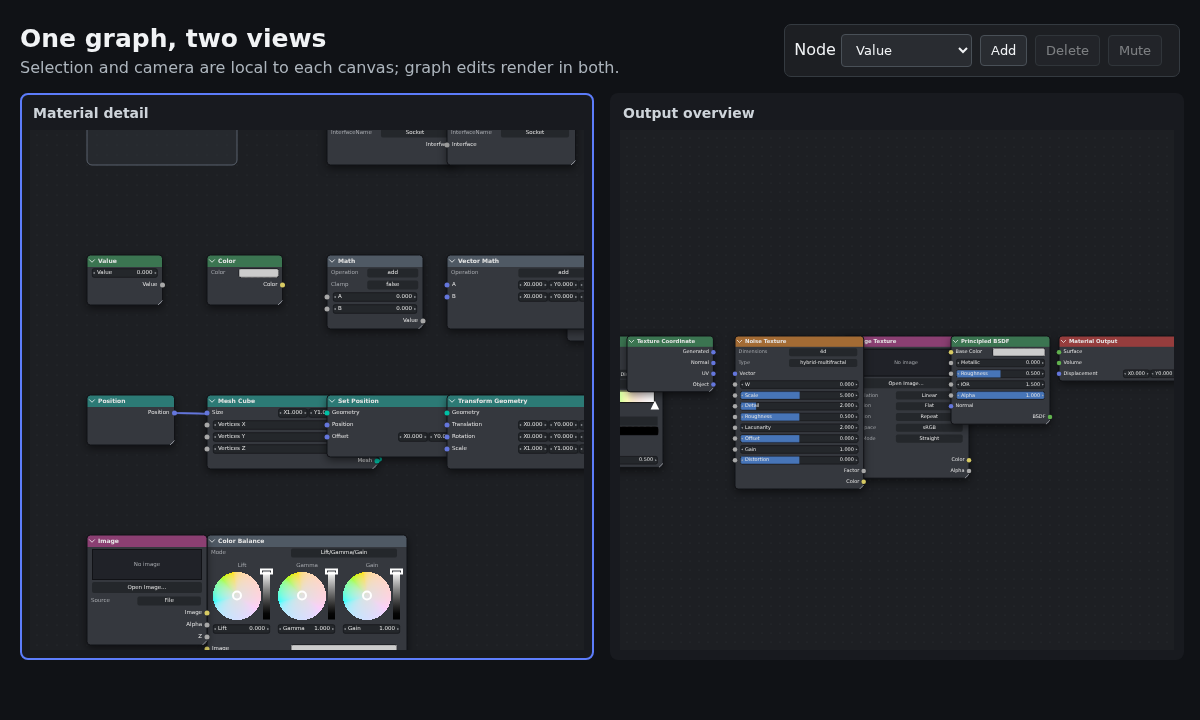Collapse the Math node via header chevron
The height and width of the screenshot is (720, 1200).
click(x=333, y=261)
